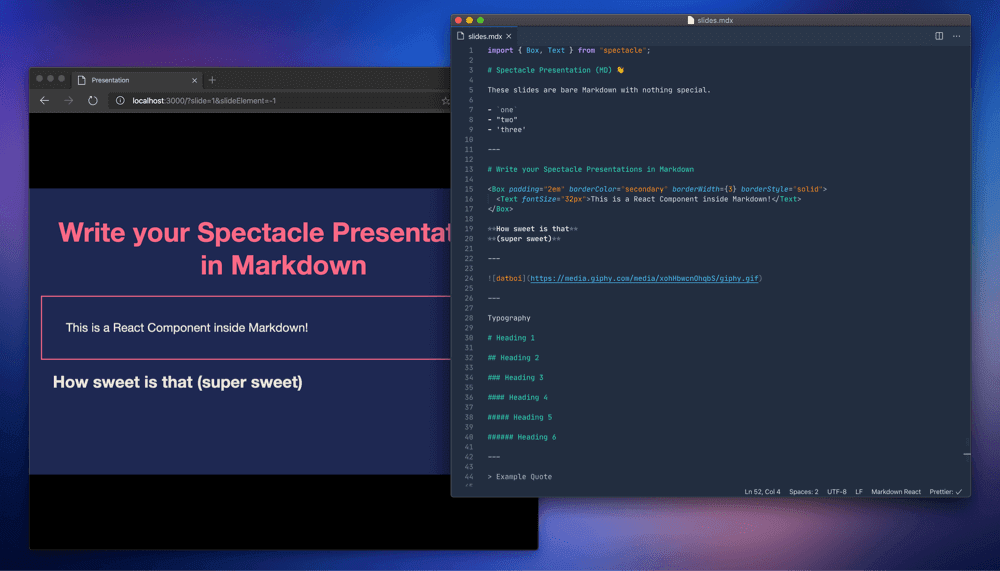This screenshot has width=1000, height=571.
Task: Maximize the editor window with green button
Action: [x=480, y=20]
